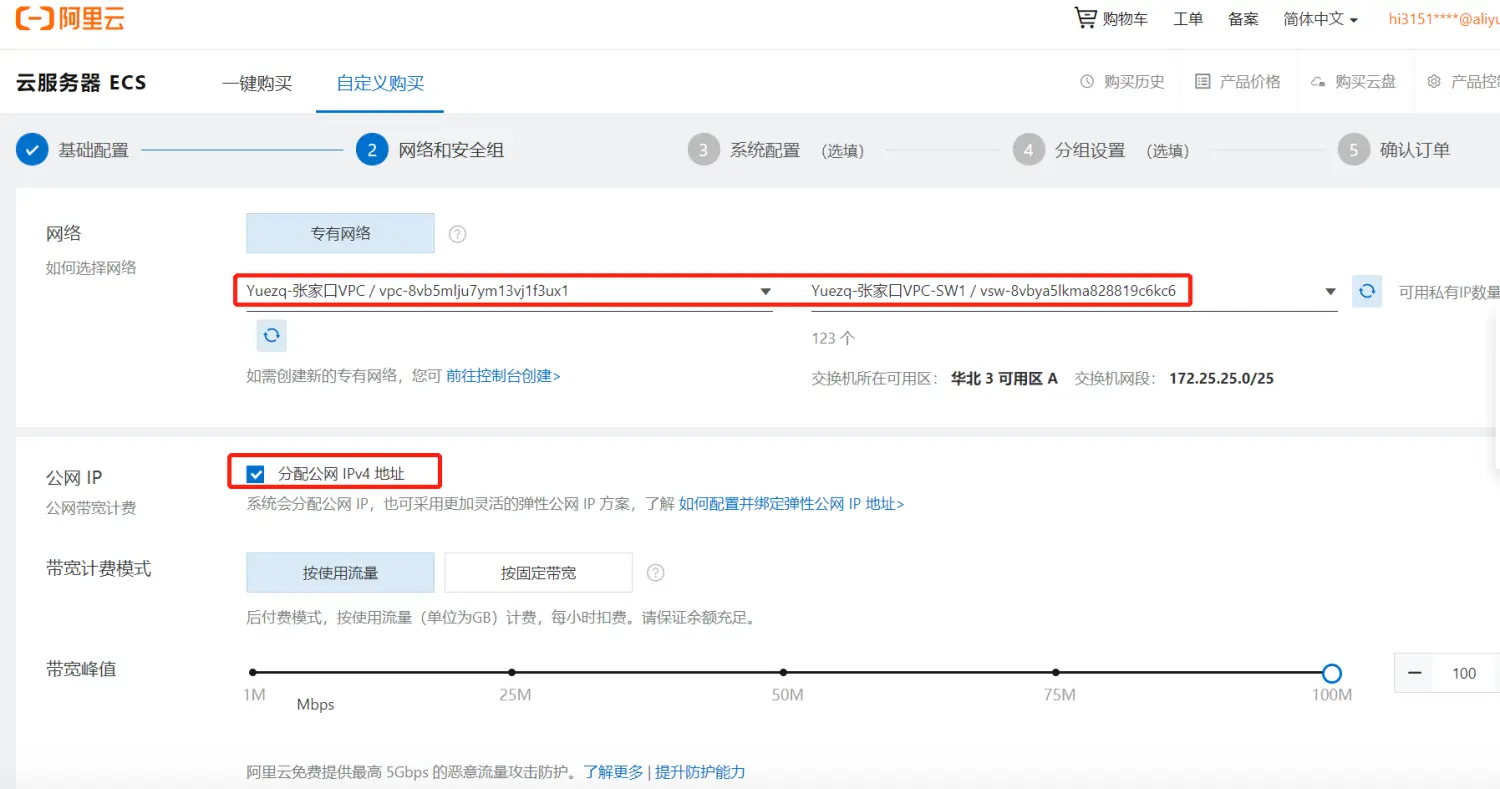Go to 基础配置 step

(94, 150)
